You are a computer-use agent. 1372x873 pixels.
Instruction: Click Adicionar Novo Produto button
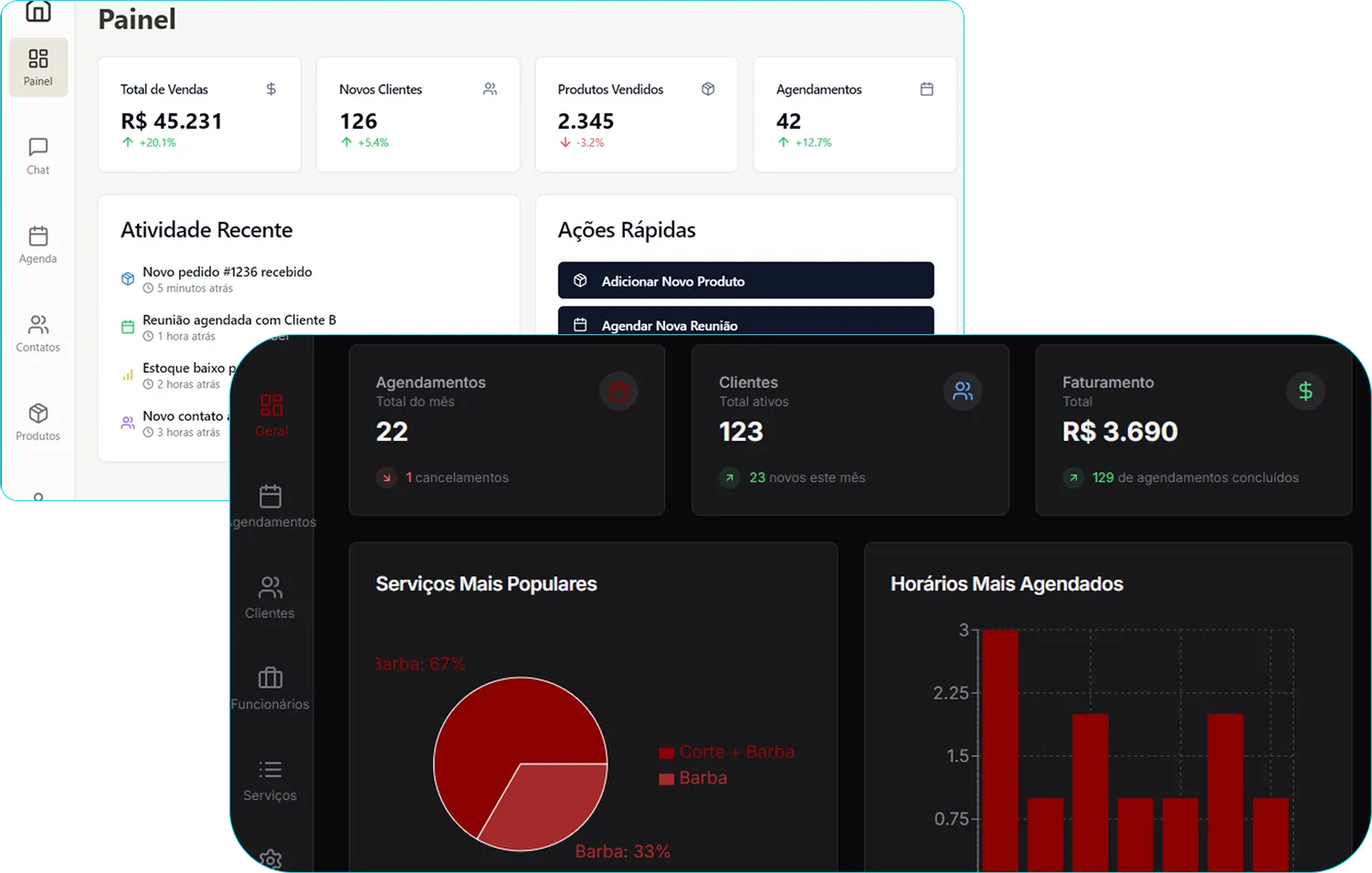(x=745, y=281)
